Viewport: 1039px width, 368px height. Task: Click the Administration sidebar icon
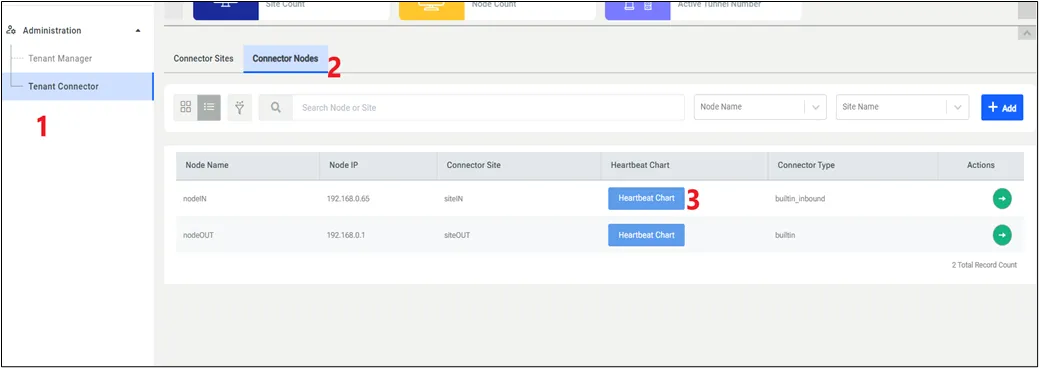pyautogui.click(x=11, y=31)
